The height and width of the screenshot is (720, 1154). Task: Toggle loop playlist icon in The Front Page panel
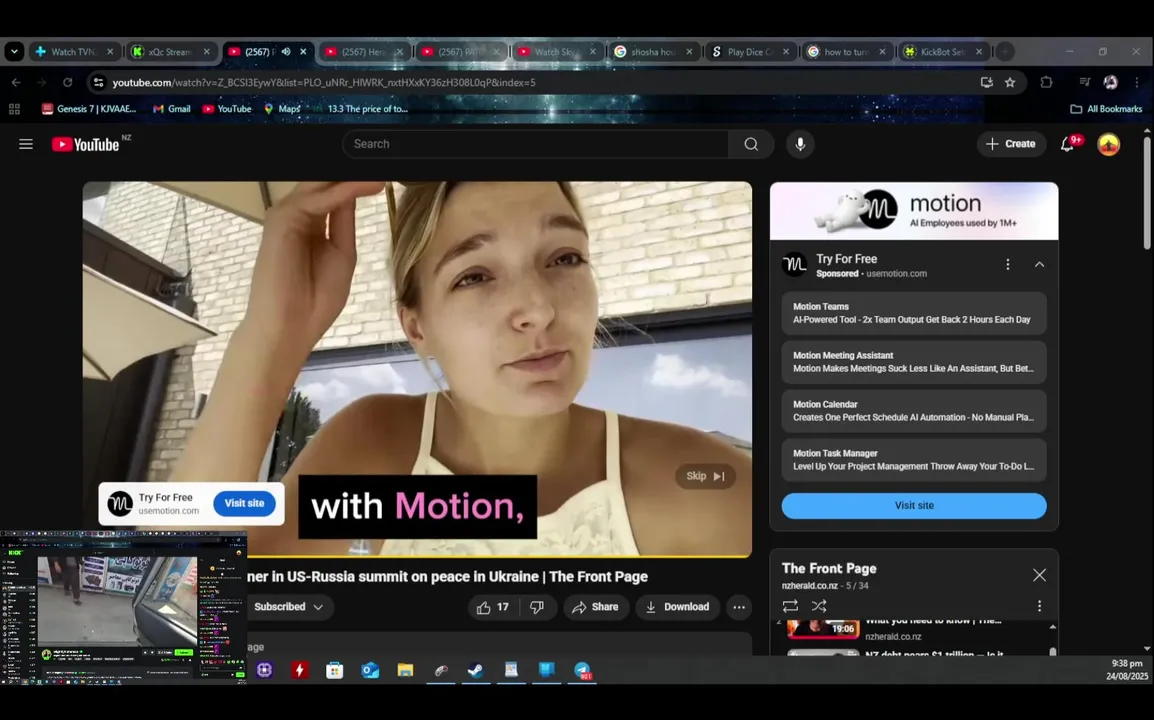coord(790,606)
